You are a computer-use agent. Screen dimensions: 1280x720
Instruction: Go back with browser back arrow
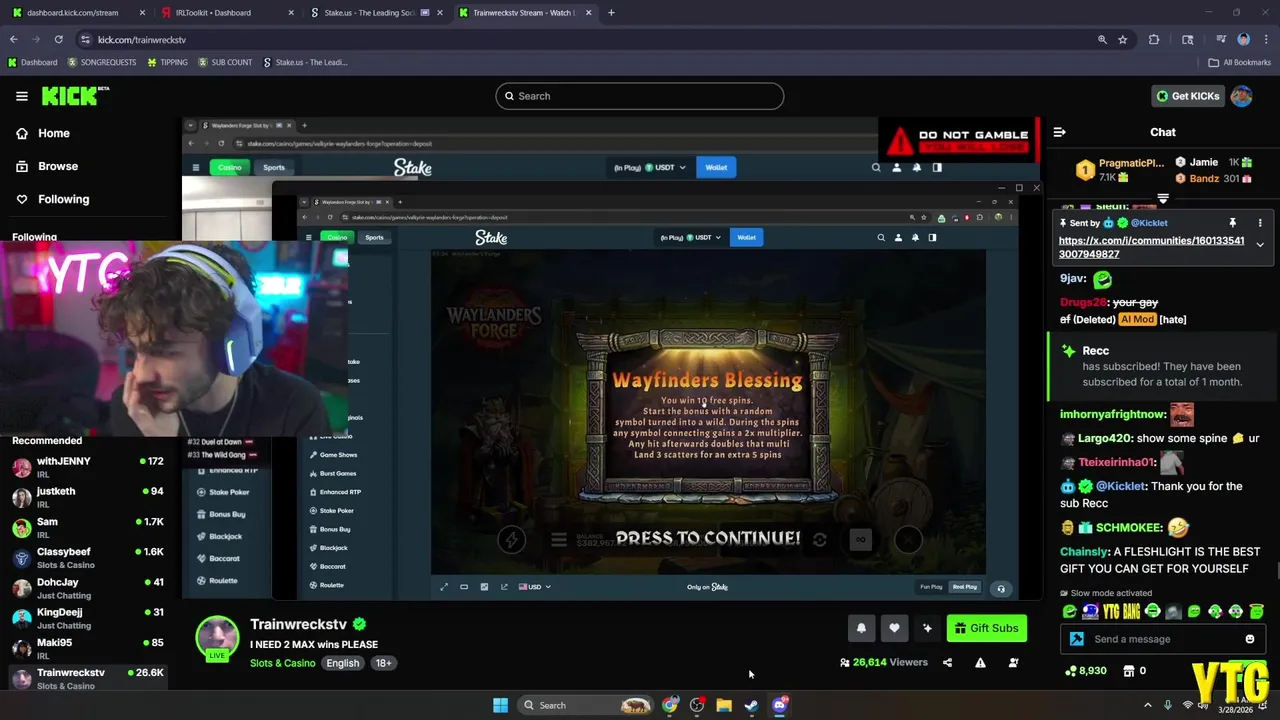click(x=13, y=40)
